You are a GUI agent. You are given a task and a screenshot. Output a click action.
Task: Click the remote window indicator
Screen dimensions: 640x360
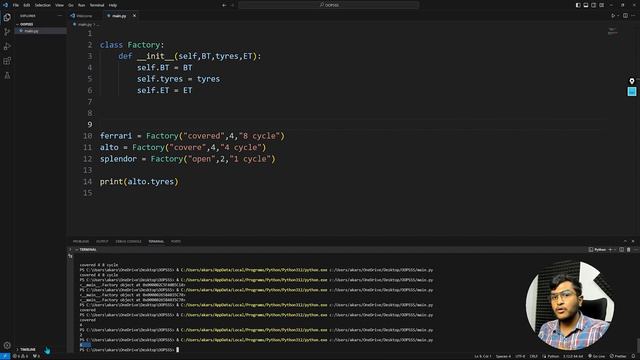tap(5, 356)
